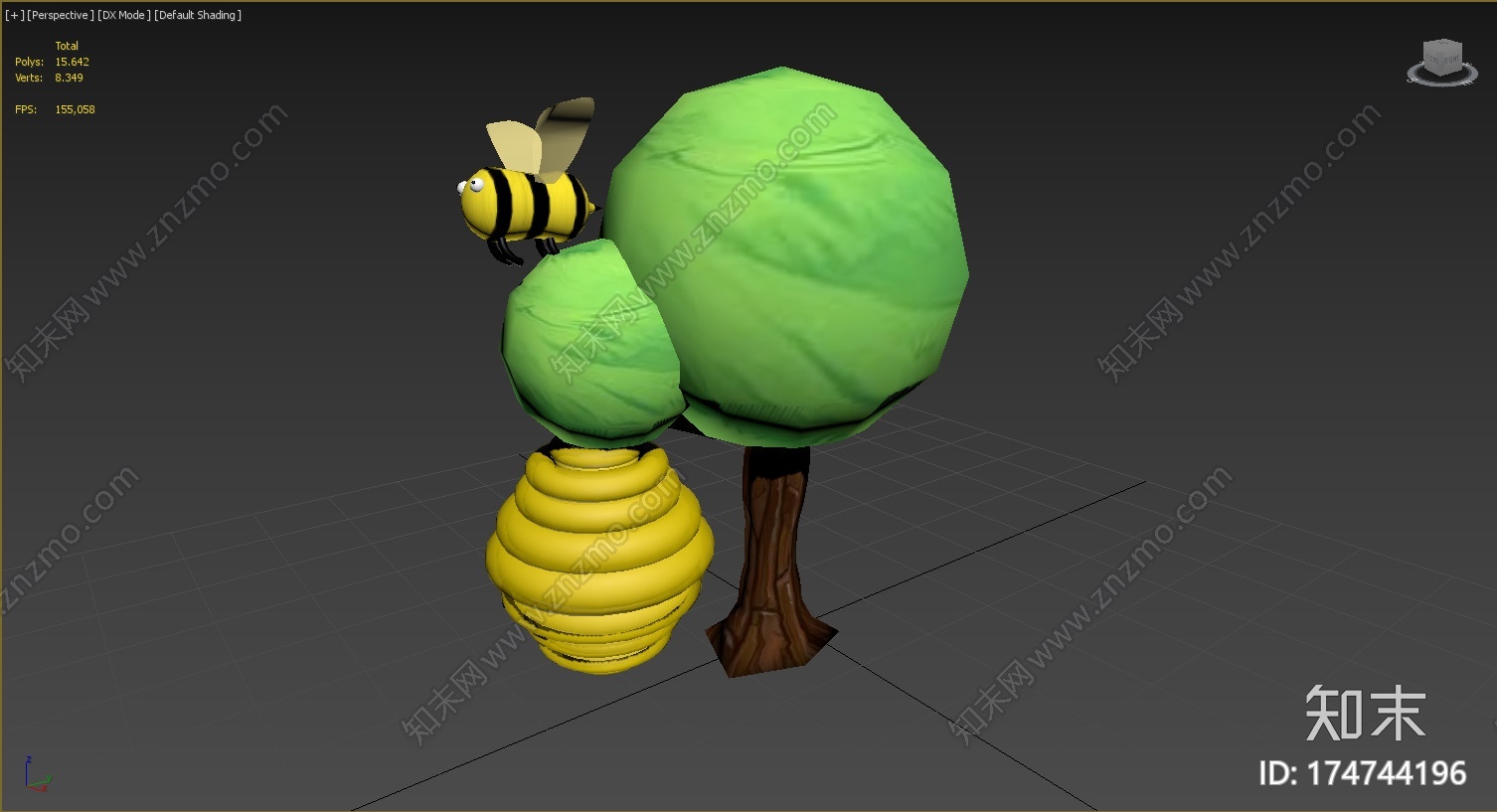Open the Default Shading menu
Viewport: 1497px width, 812px height.
pos(198,15)
